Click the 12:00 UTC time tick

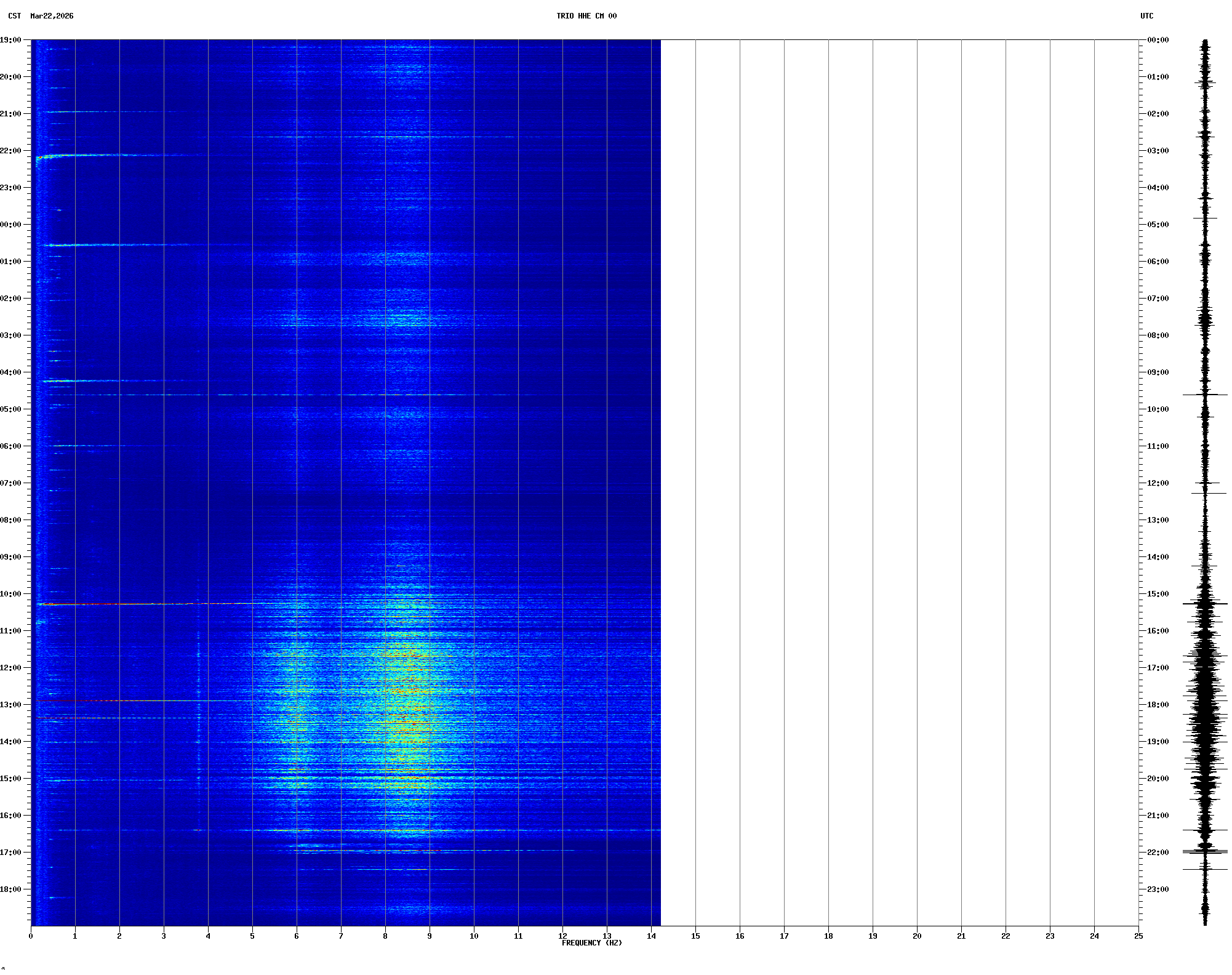coord(1158,483)
